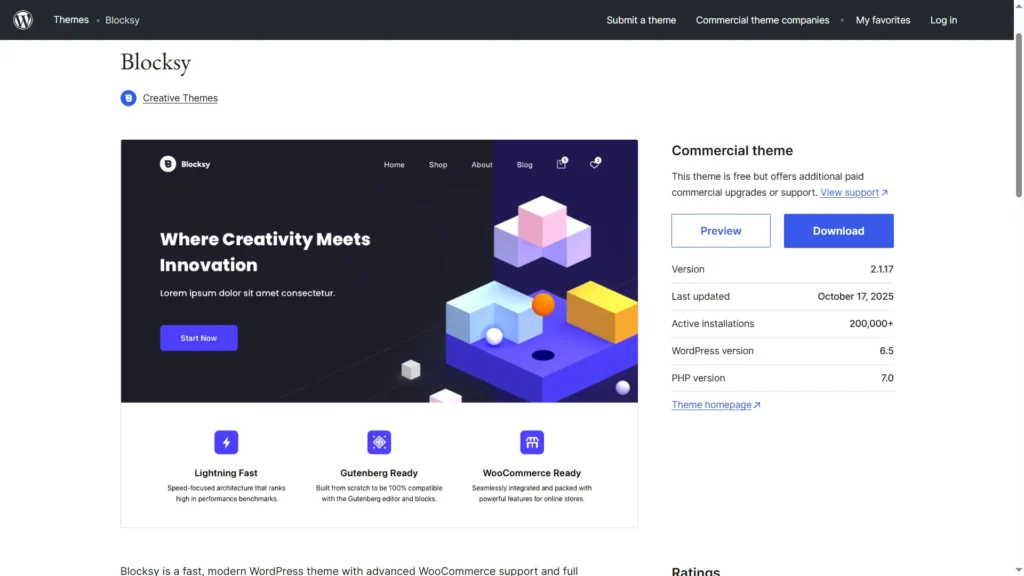1024x576 pixels.
Task: Go to My favorites
Action: (882, 20)
